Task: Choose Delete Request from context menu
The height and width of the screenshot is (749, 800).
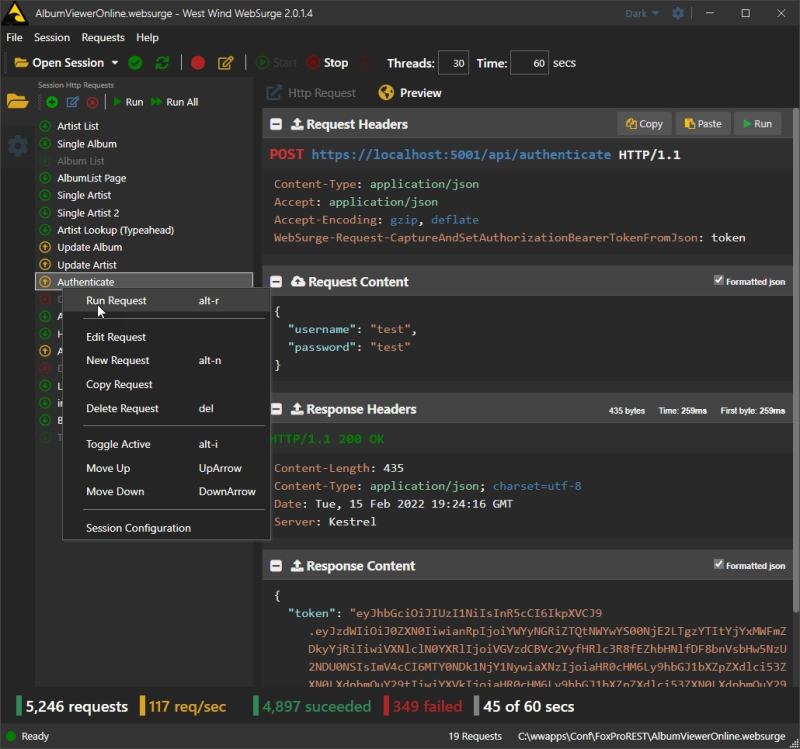Action: click(166, 408)
